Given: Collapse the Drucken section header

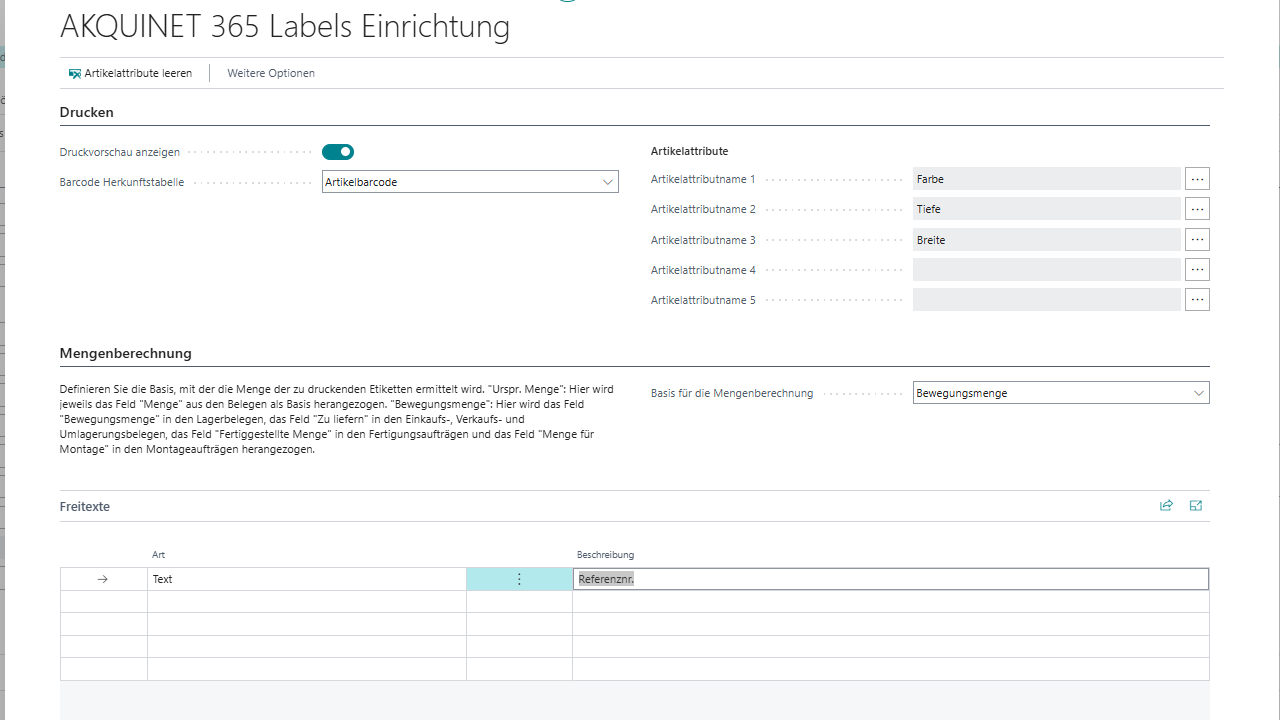Looking at the screenshot, I should [x=87, y=113].
